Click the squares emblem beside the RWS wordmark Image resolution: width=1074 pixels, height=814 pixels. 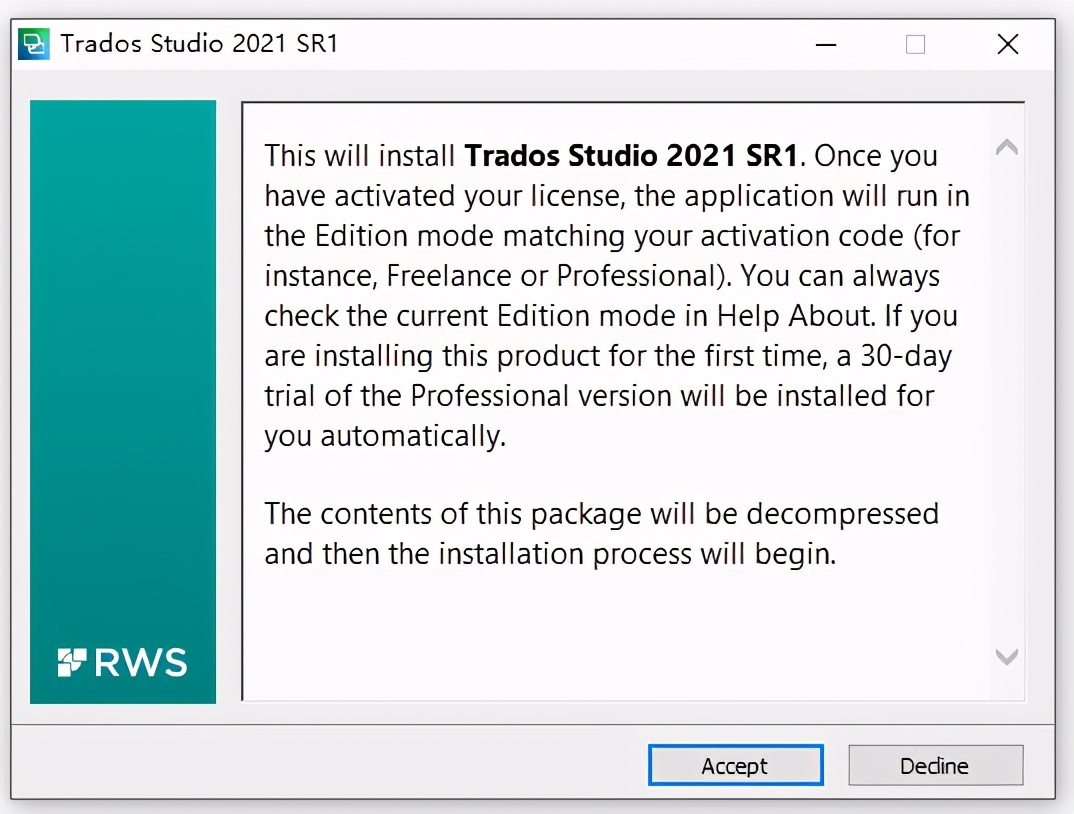71,661
